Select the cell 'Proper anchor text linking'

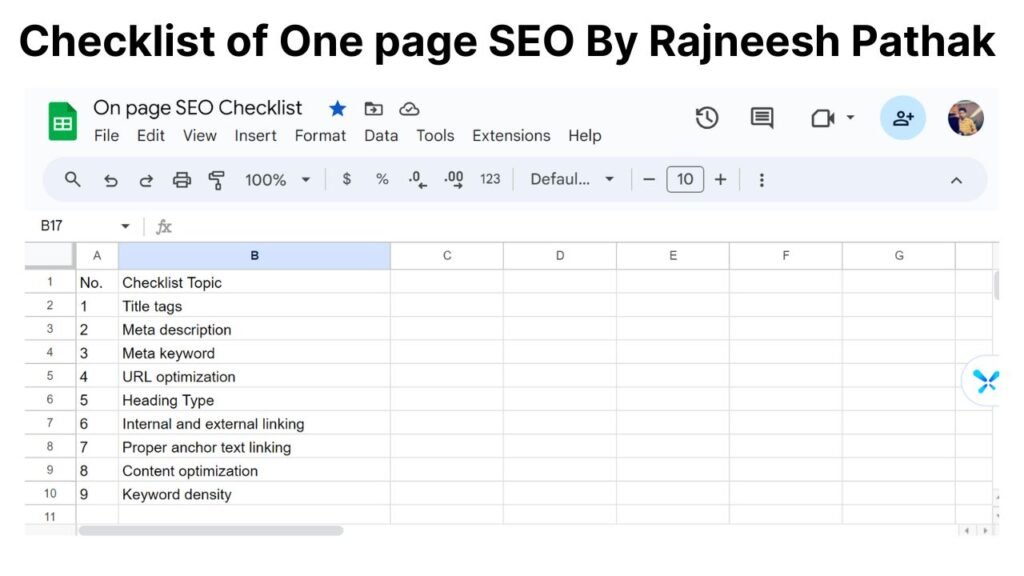[x=254, y=447]
